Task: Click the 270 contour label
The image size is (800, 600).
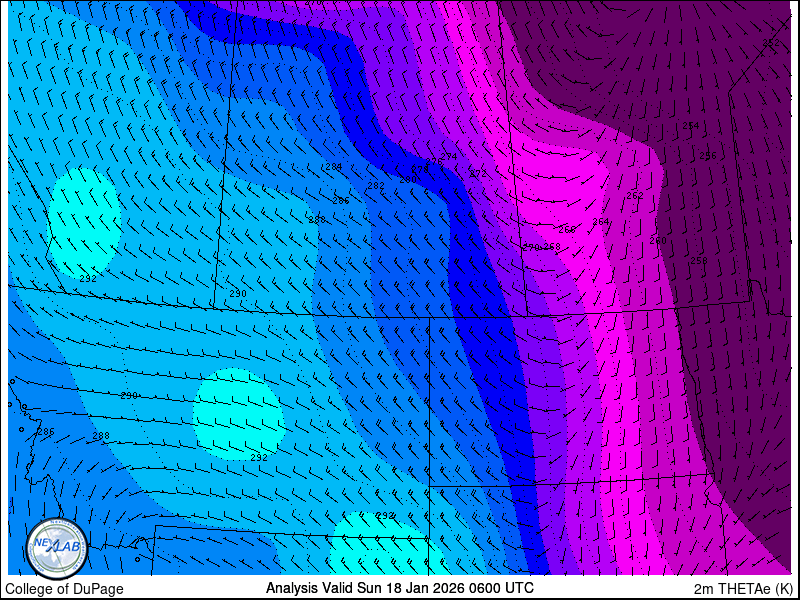Action: coord(531,247)
